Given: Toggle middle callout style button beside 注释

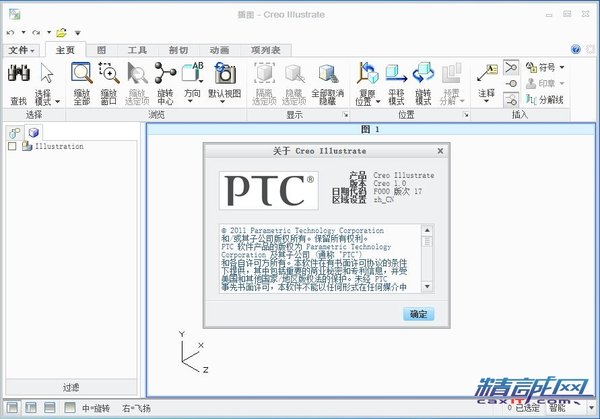Looking at the screenshot, I should coord(511,84).
